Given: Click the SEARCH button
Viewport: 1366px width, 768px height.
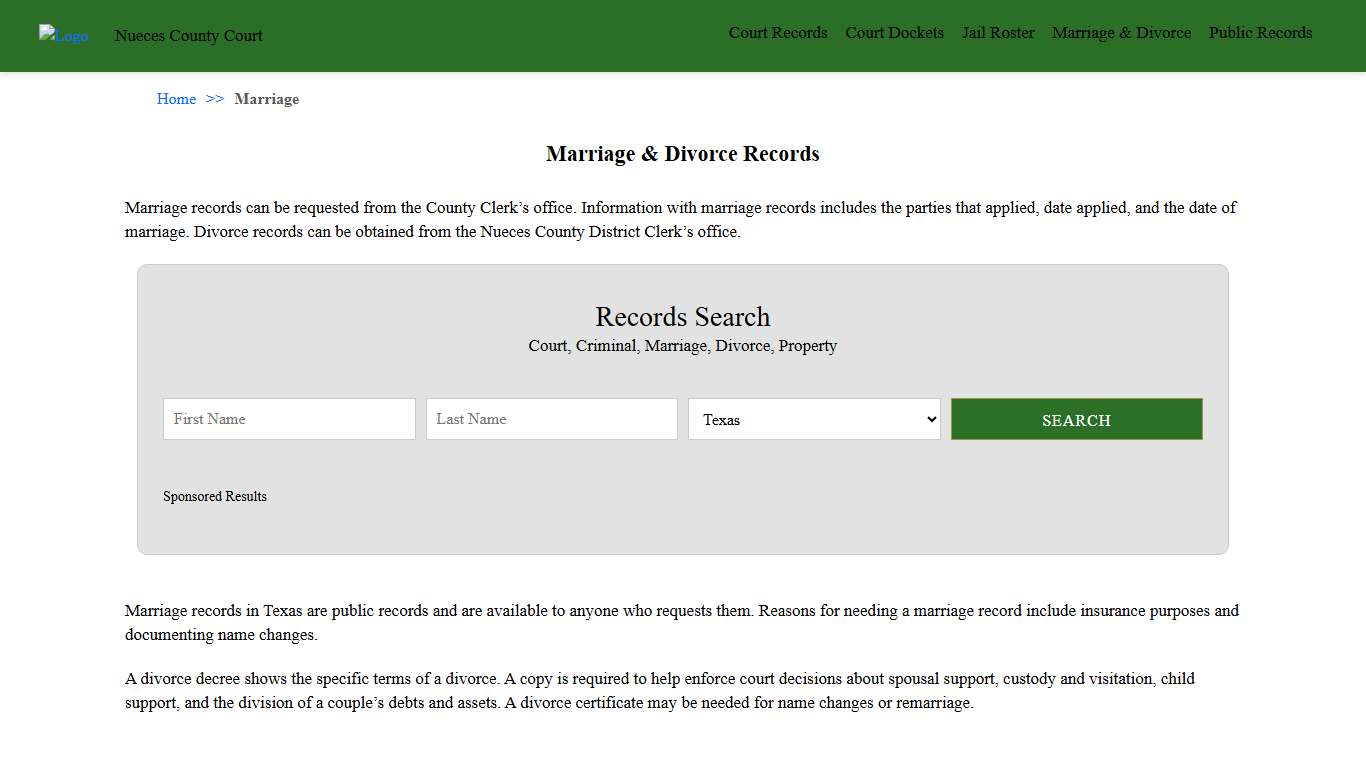Looking at the screenshot, I should pyautogui.click(x=1076, y=419).
